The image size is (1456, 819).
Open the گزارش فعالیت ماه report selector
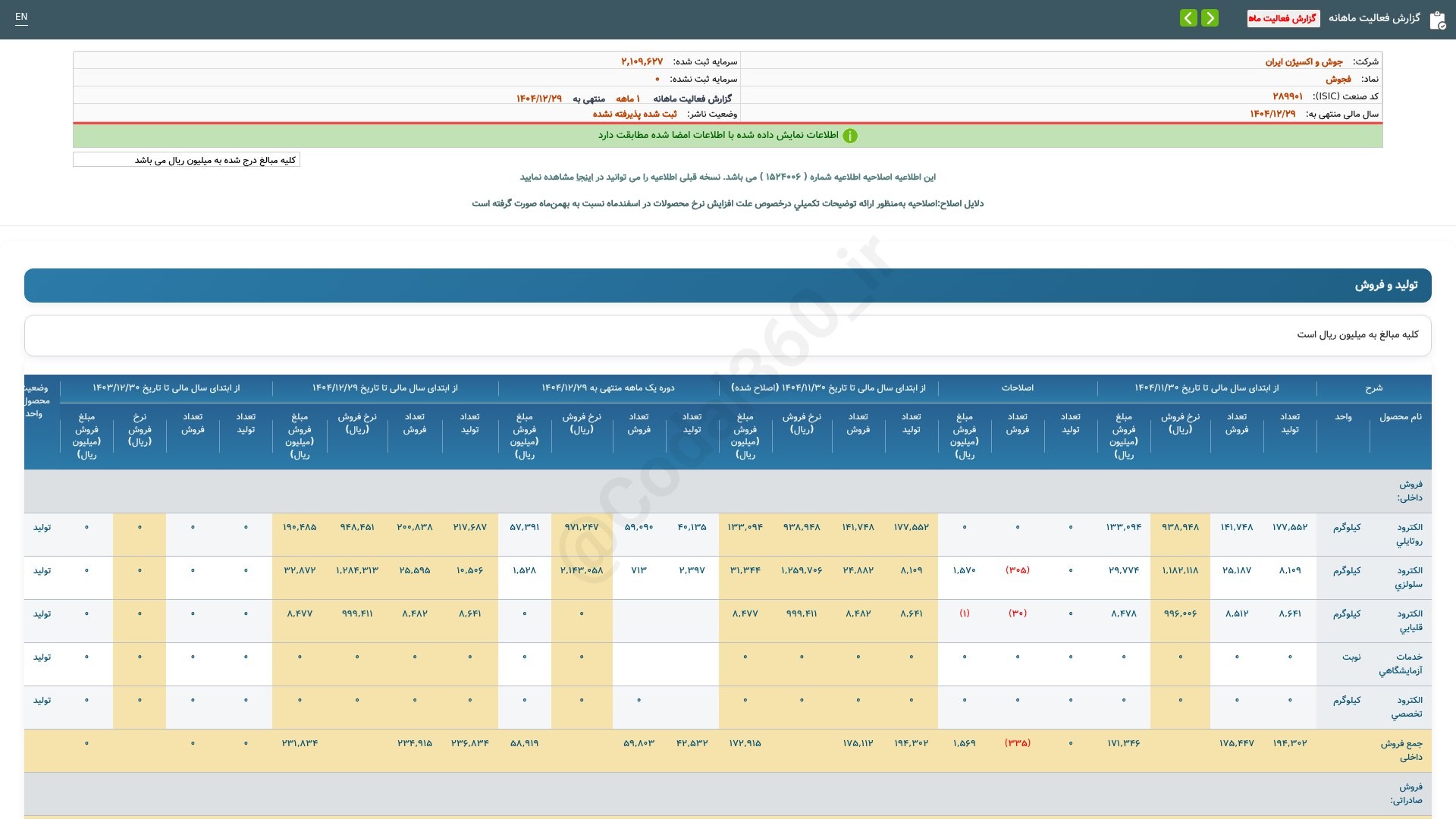click(x=1283, y=18)
